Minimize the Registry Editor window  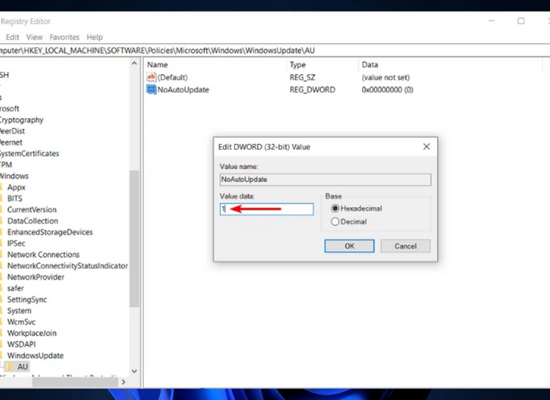(x=492, y=21)
